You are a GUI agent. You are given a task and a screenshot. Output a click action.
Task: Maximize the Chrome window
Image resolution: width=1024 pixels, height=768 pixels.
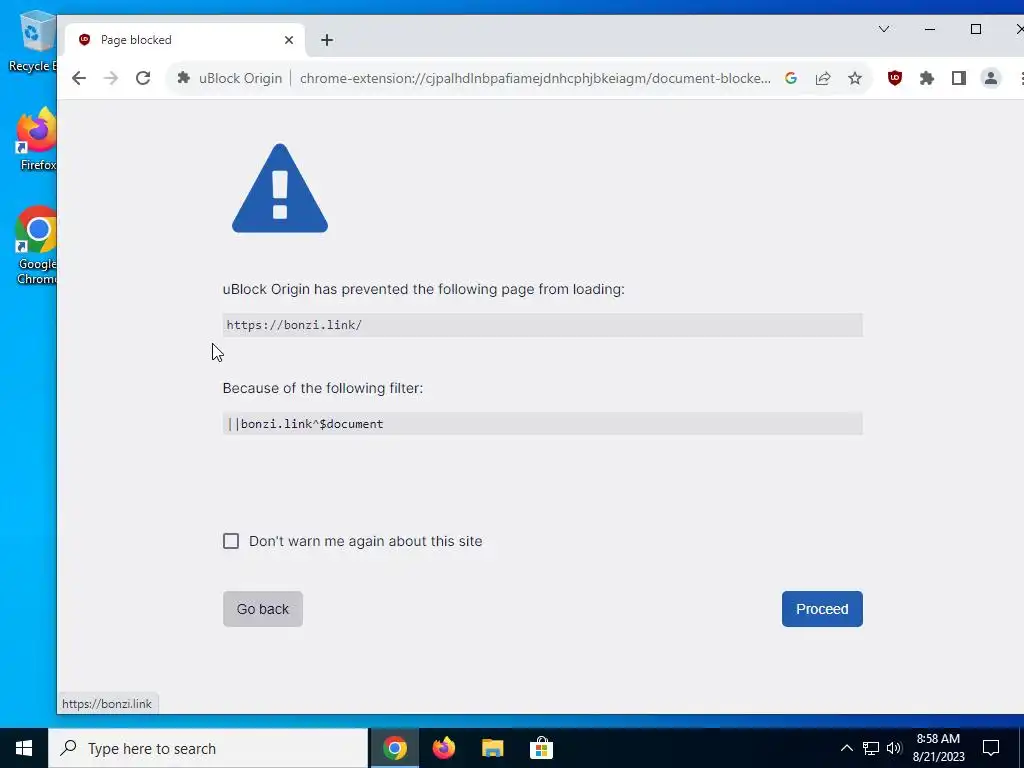point(976,29)
